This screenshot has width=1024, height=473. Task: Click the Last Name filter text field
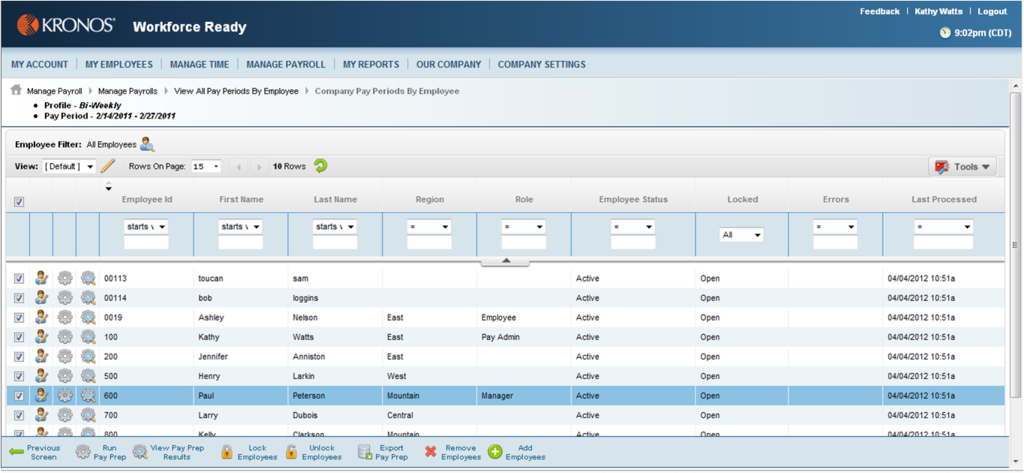click(335, 243)
